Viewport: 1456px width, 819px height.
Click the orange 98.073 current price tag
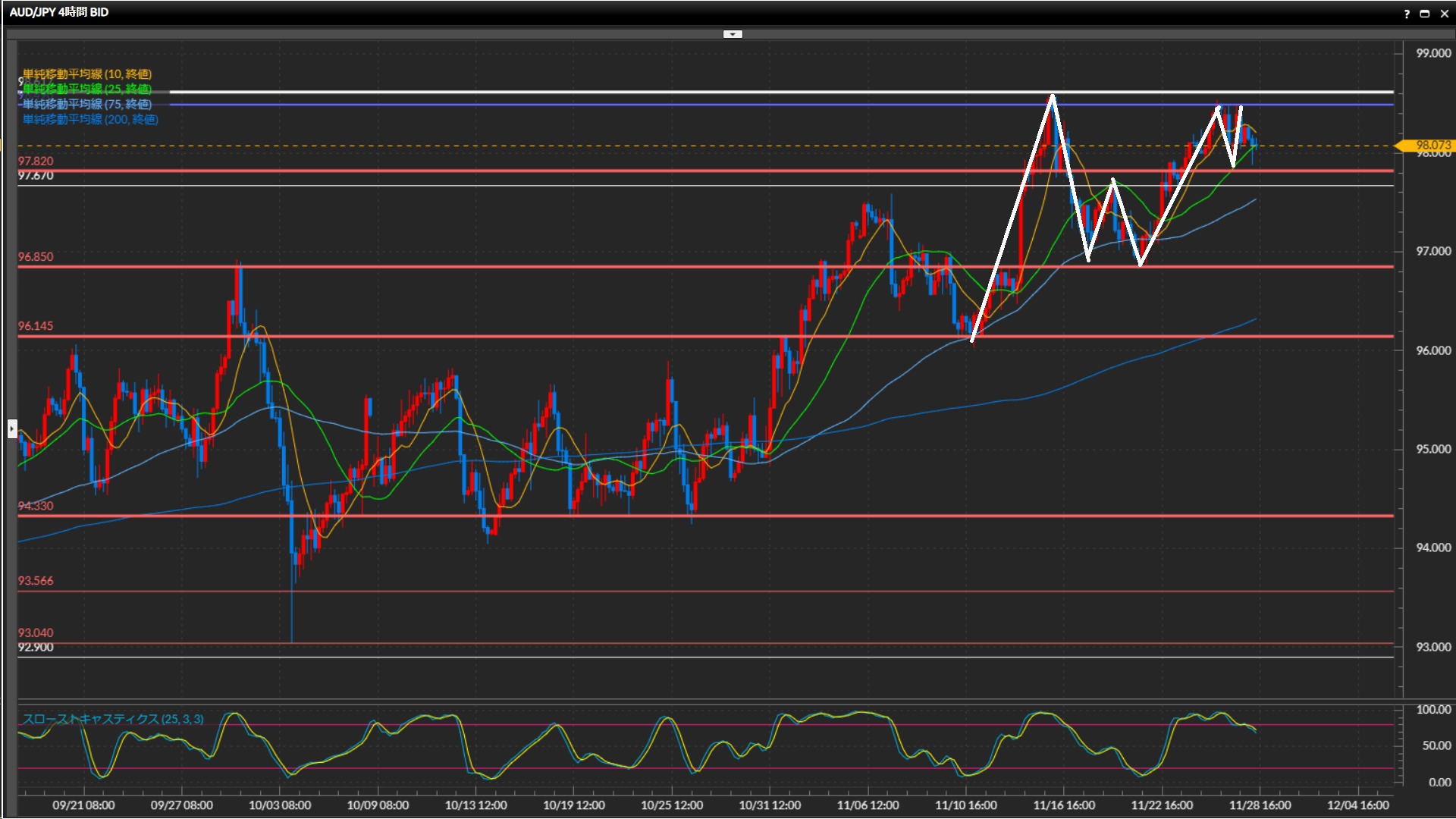point(1432,145)
